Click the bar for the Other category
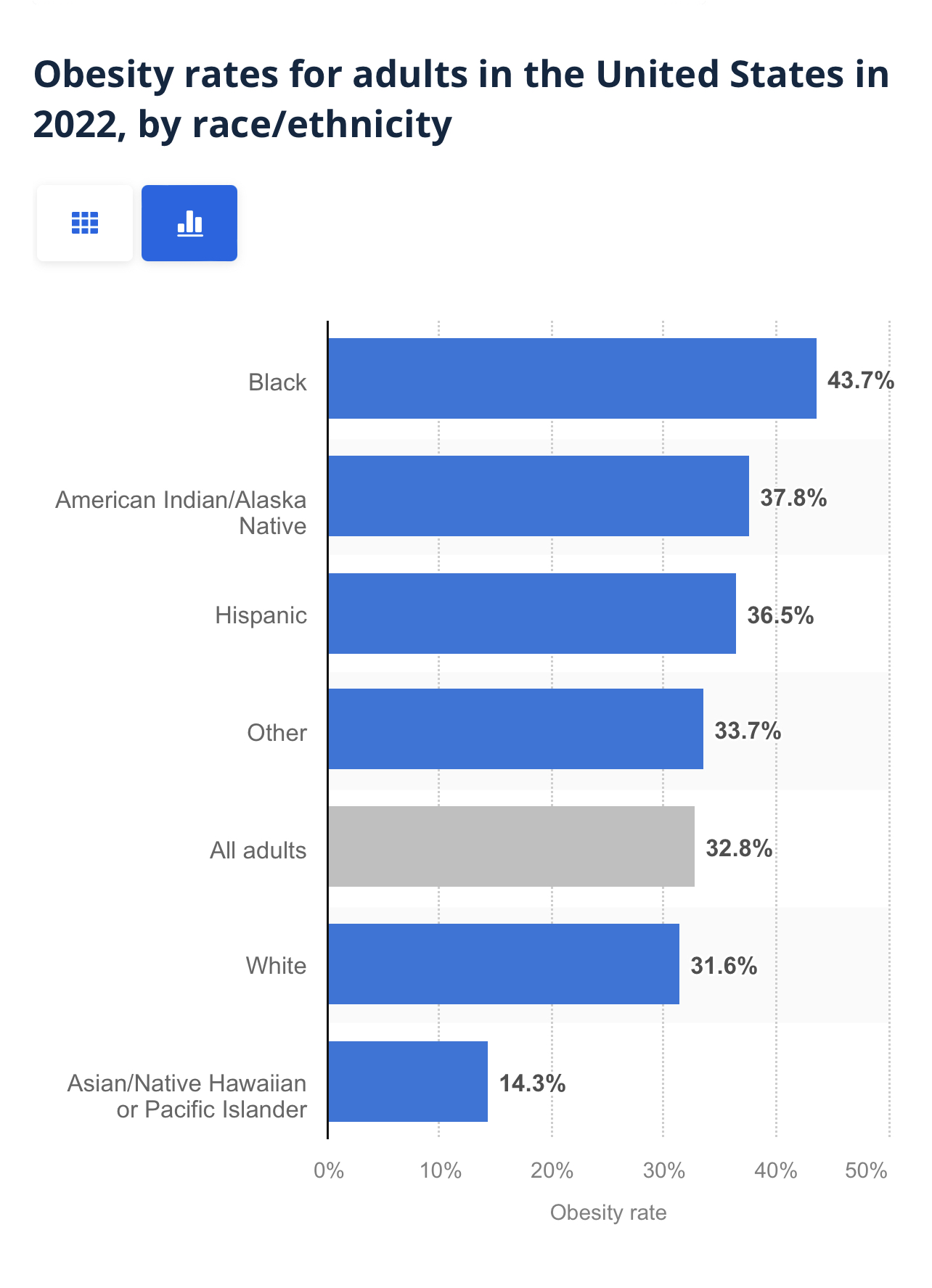The image size is (932, 1288). point(515,729)
